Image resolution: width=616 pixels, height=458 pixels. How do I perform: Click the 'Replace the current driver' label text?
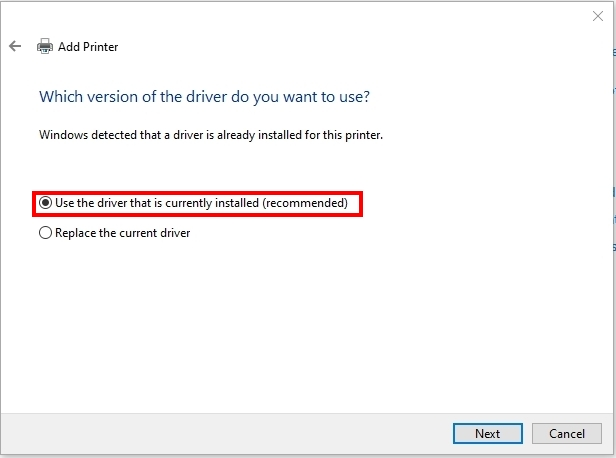[x=123, y=233]
